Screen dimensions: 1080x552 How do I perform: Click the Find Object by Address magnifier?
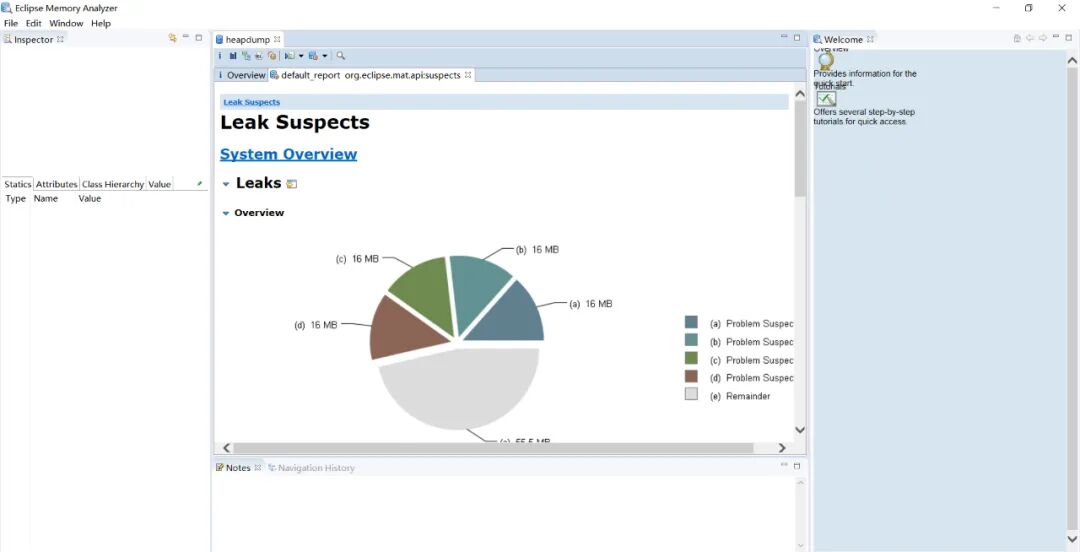point(340,56)
